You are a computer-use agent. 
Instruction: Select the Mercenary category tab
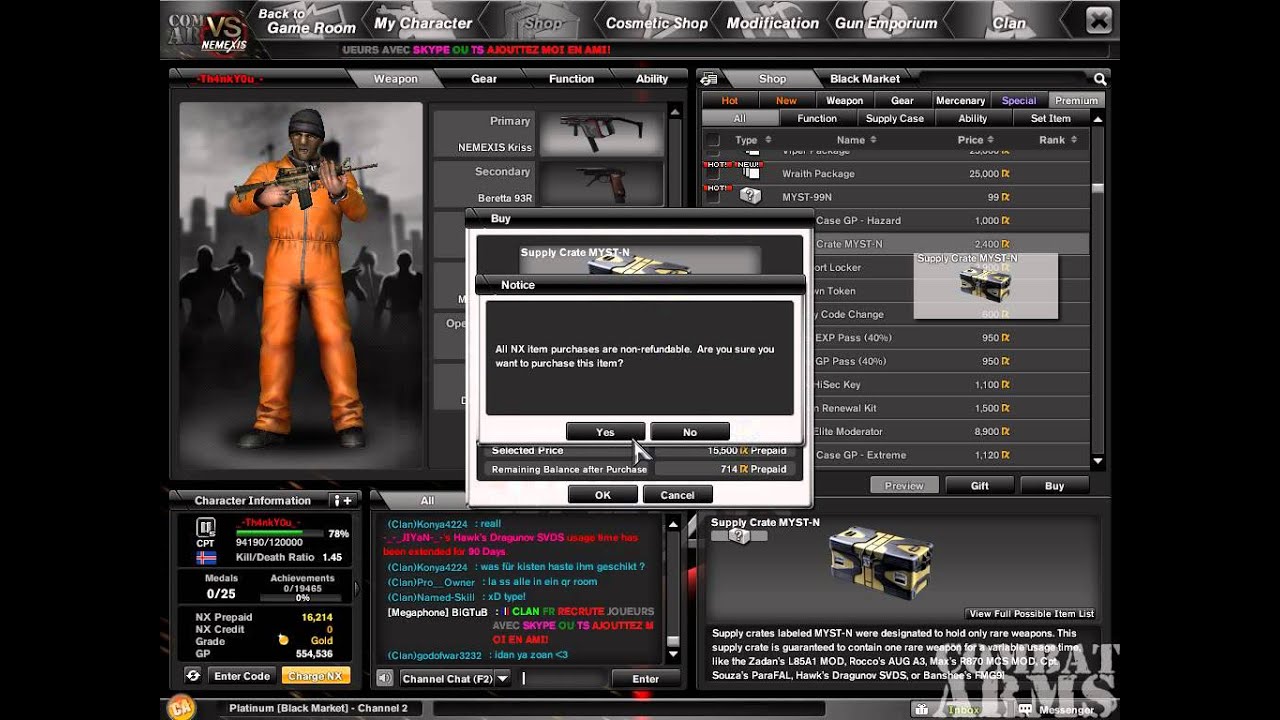pos(960,100)
